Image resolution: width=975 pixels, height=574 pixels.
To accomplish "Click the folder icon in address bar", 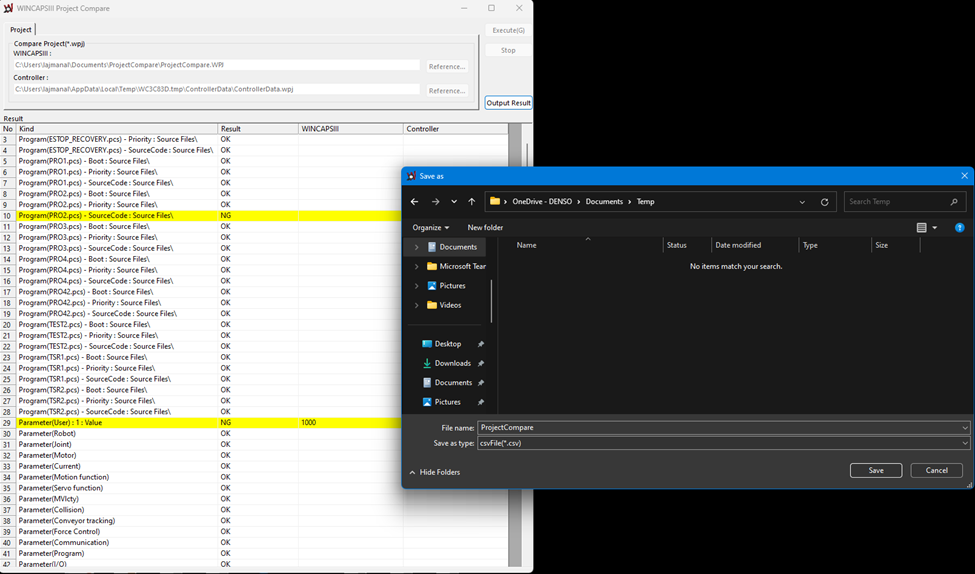I will 495,201.
